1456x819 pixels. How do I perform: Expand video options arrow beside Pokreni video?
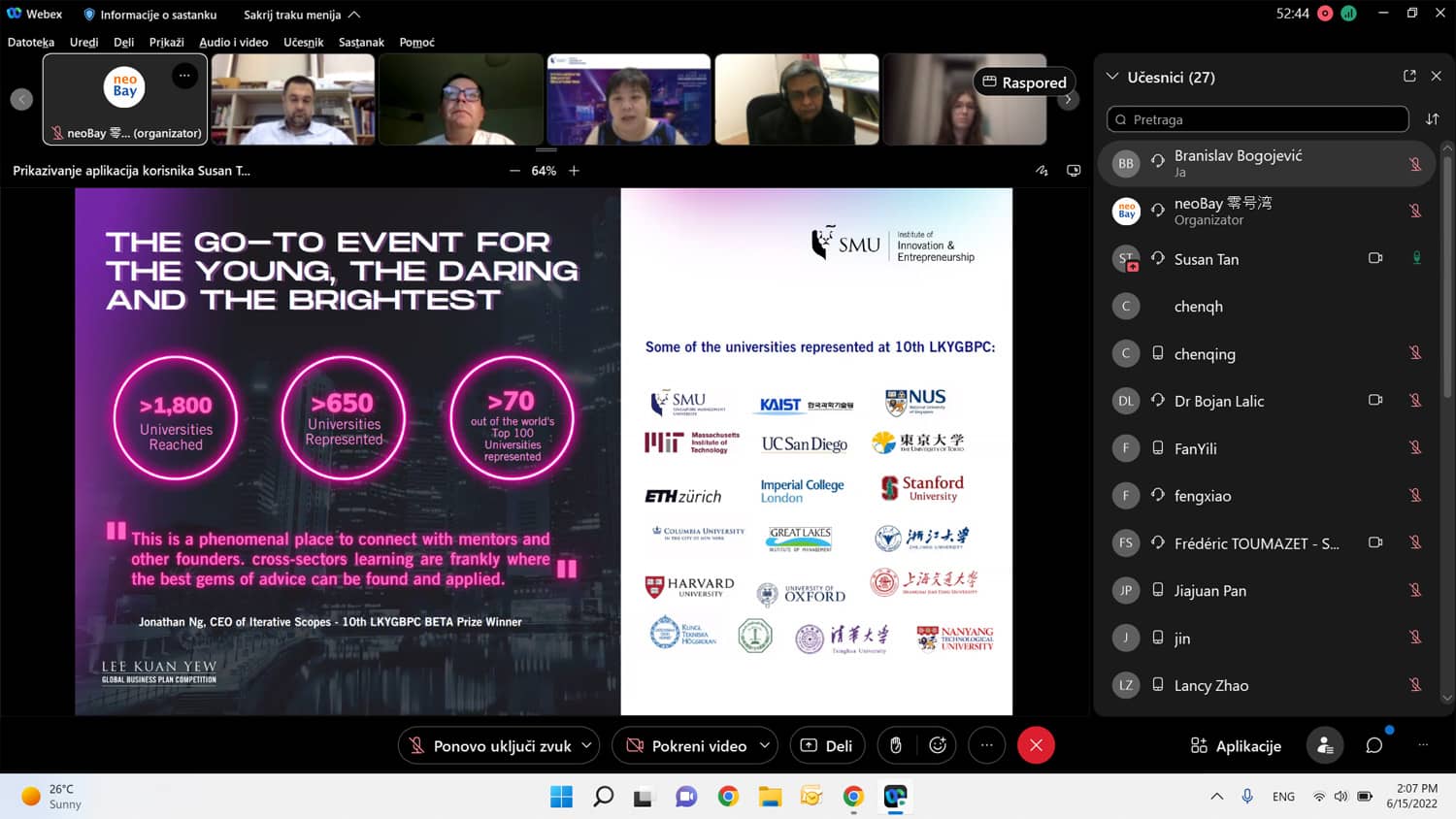coord(765,745)
